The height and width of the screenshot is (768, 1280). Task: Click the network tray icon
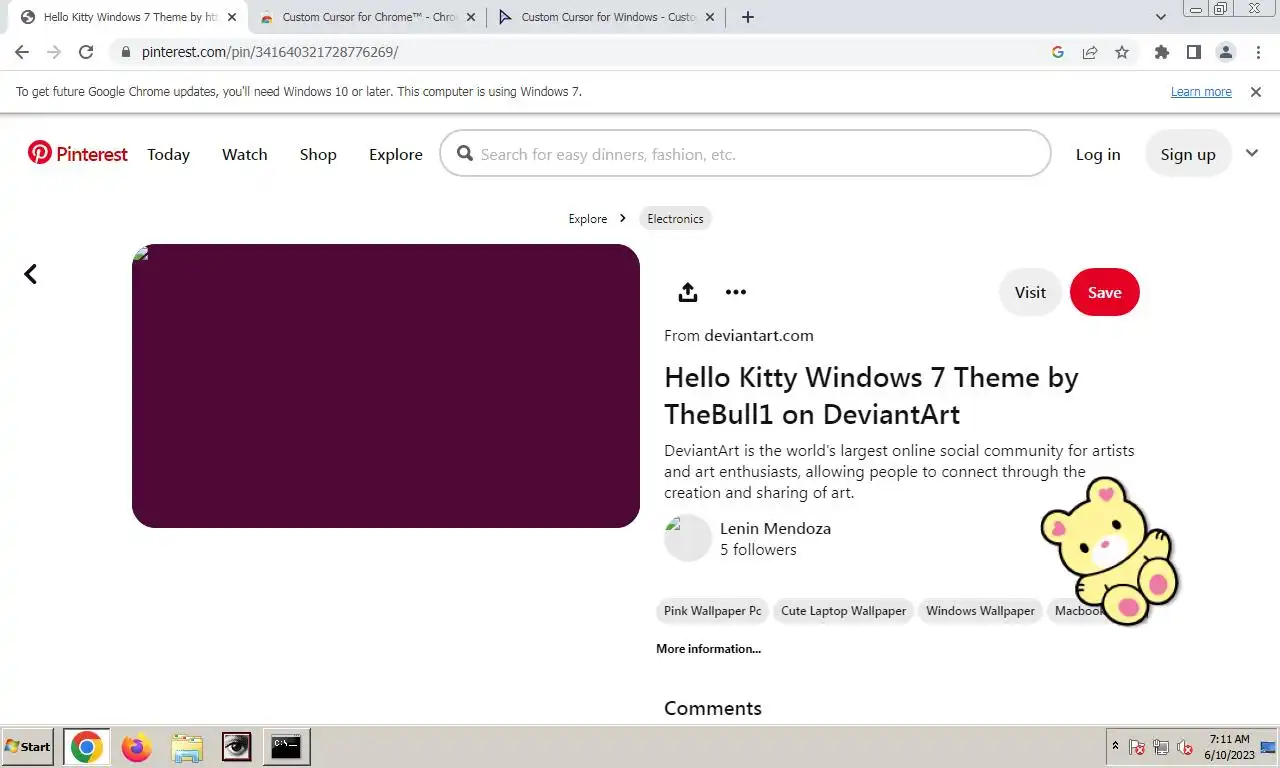click(1161, 747)
